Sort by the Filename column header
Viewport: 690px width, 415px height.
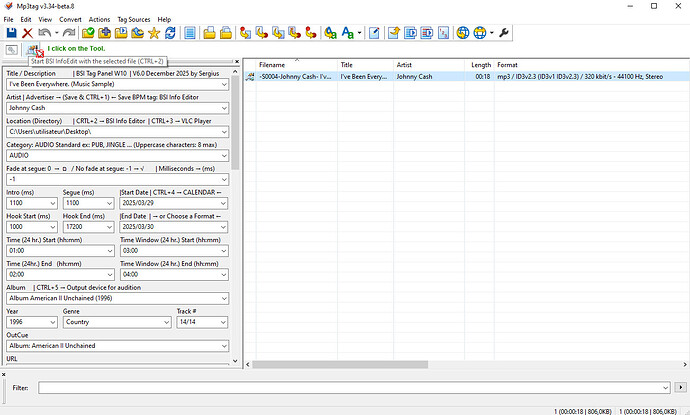pyautogui.click(x=297, y=65)
